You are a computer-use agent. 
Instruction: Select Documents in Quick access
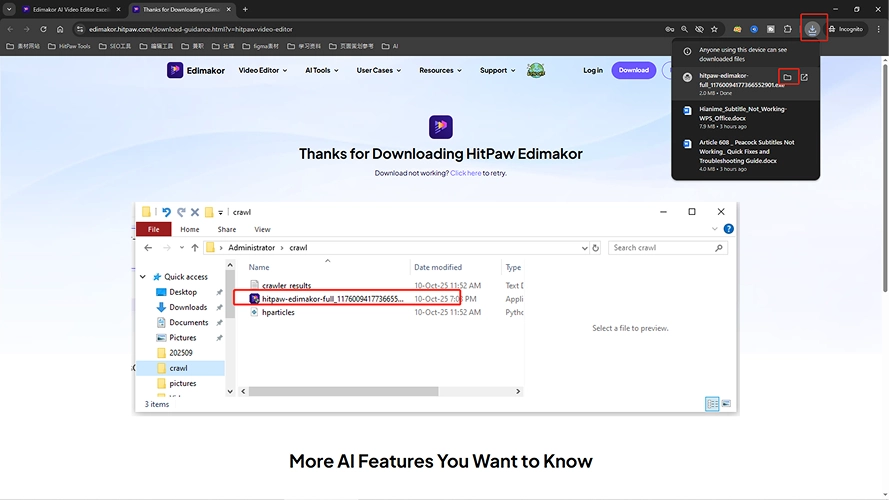[x=188, y=323]
